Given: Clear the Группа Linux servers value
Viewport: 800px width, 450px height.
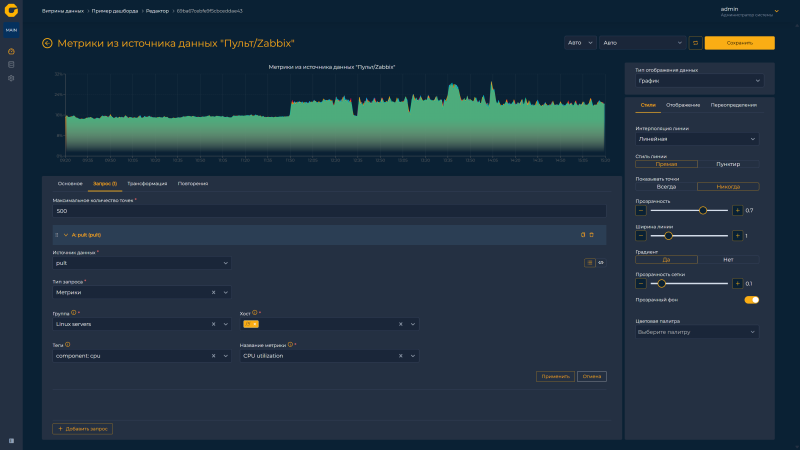Looking at the screenshot, I should pyautogui.click(x=213, y=324).
